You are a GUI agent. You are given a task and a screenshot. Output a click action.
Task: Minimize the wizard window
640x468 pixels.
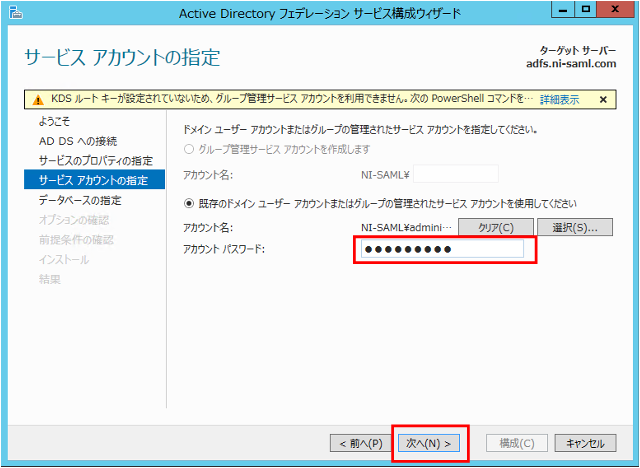click(x=563, y=10)
